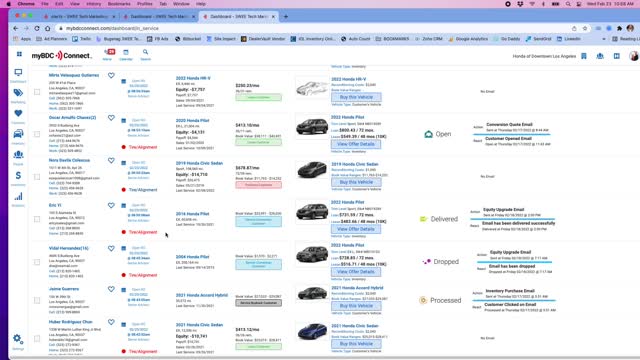This screenshot has width=640, height=360.
Task: Favorite Oscar Arnulfo Chavez with heart icon
Action: click(111, 118)
